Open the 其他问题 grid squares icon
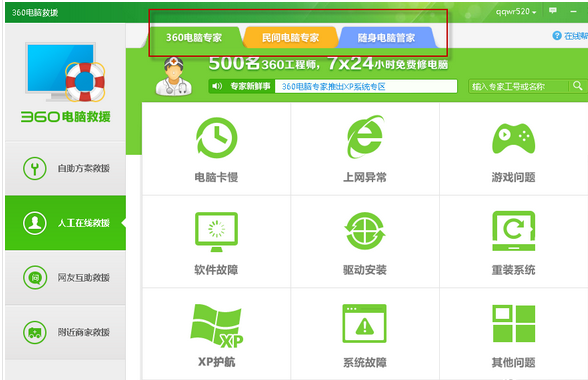The height and width of the screenshot is (380, 588). tap(513, 323)
